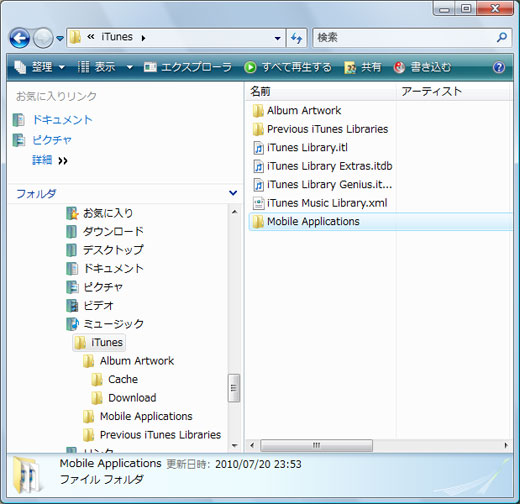Open the 整理 organize menu
Viewport: 520px width, 504px height.
click(x=40, y=67)
